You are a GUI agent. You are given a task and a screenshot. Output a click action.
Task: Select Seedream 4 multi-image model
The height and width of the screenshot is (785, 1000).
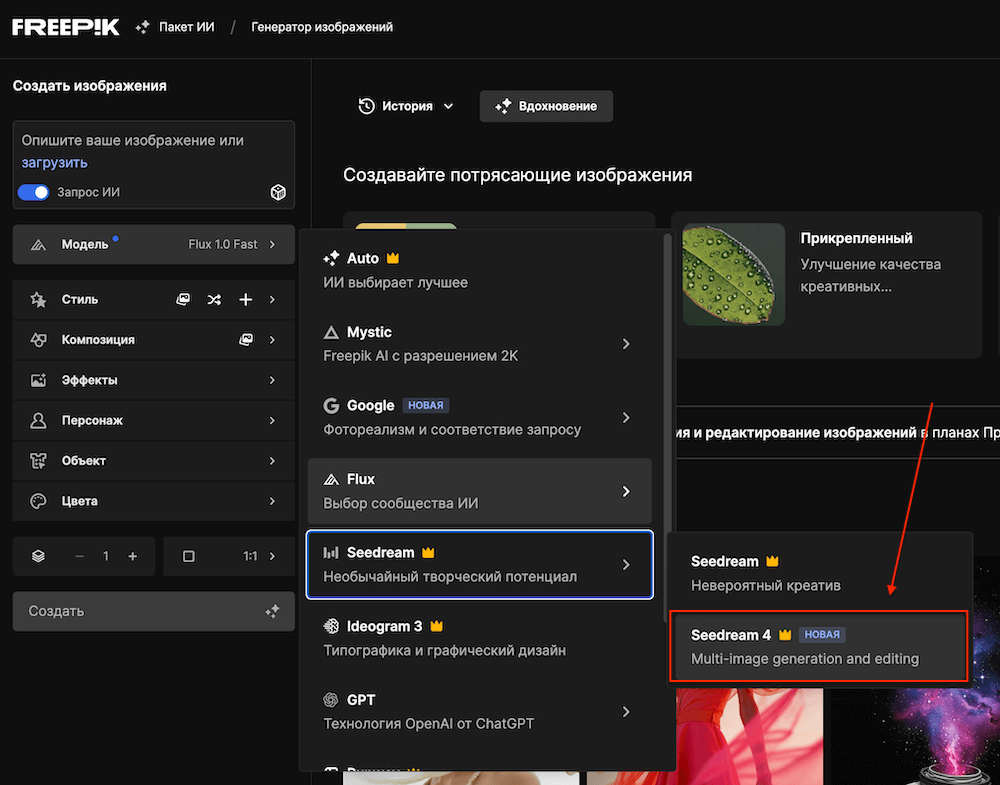click(x=819, y=646)
